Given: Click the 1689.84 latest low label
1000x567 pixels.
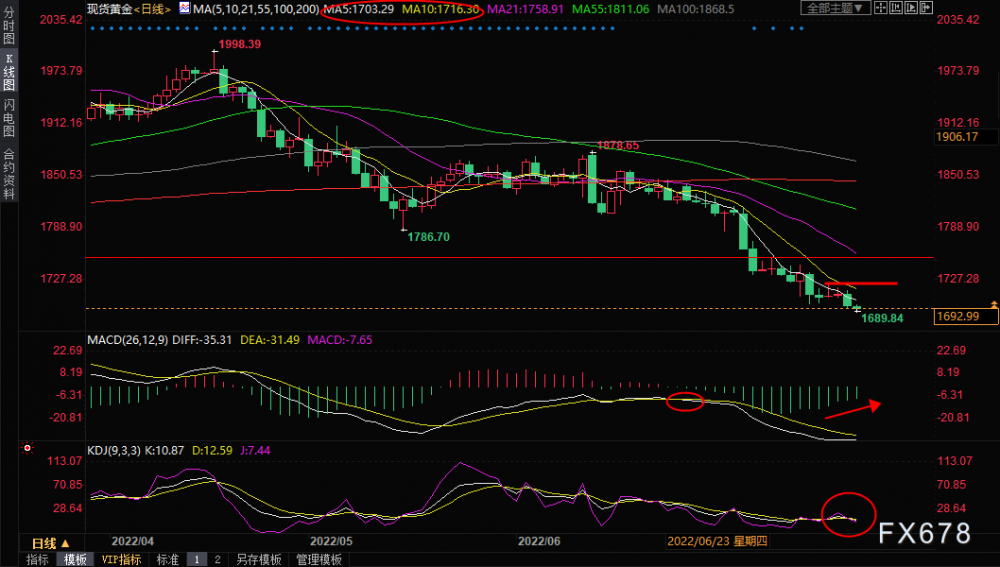Looking at the screenshot, I should click(882, 318).
